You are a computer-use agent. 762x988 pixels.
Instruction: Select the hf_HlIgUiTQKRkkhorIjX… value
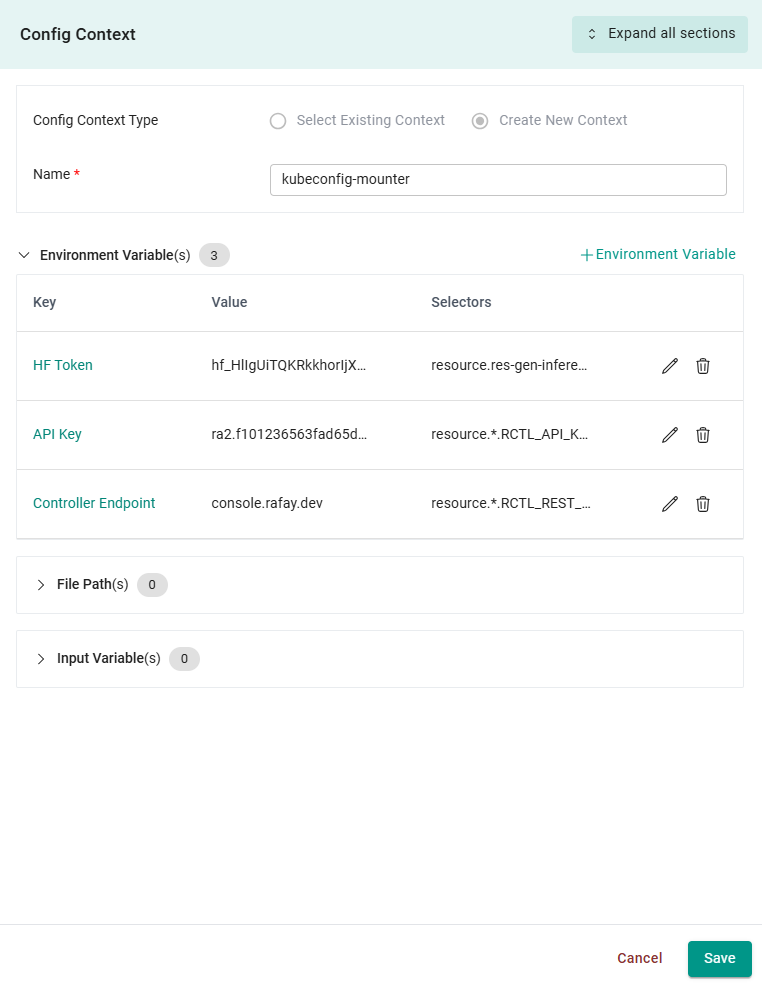tap(289, 365)
